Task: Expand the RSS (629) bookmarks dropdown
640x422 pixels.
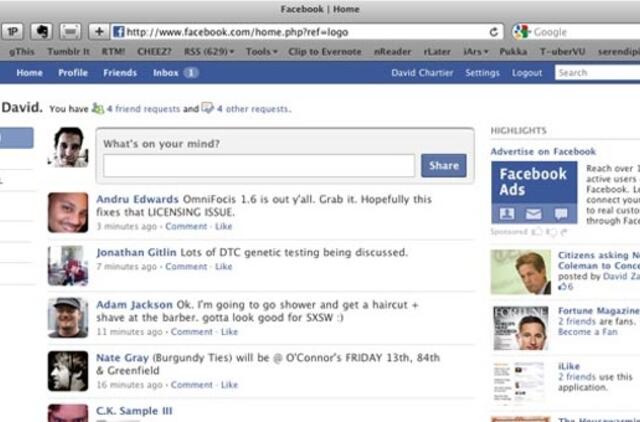Action: click(x=207, y=51)
